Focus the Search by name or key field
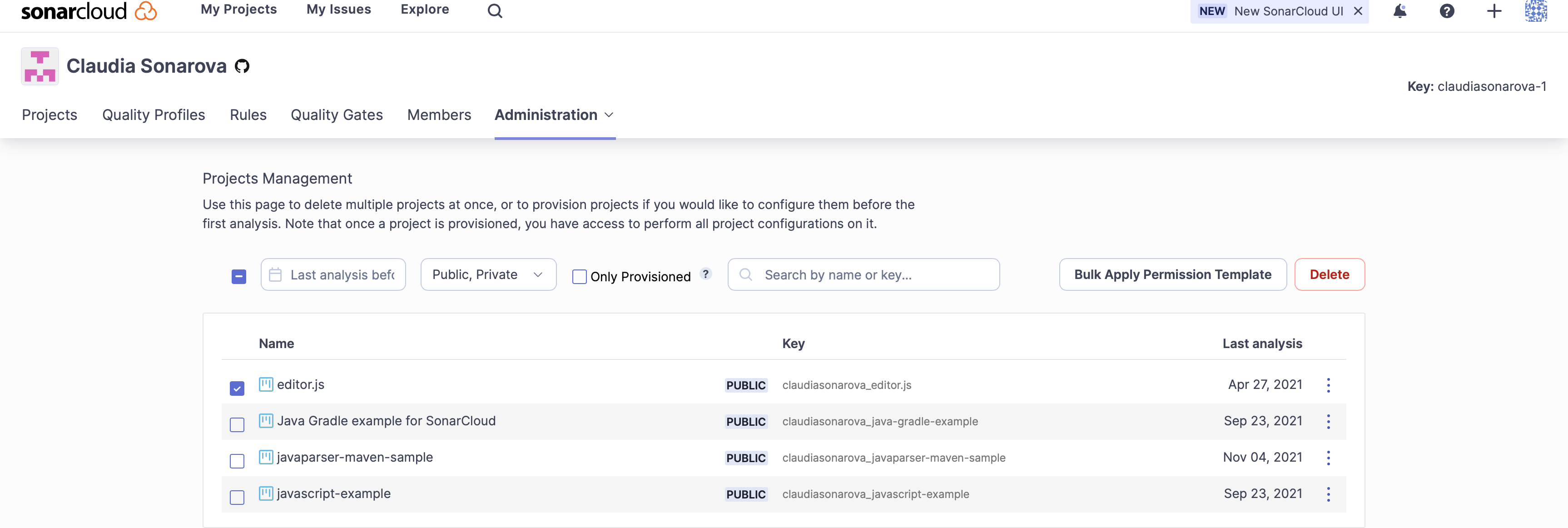 click(863, 274)
